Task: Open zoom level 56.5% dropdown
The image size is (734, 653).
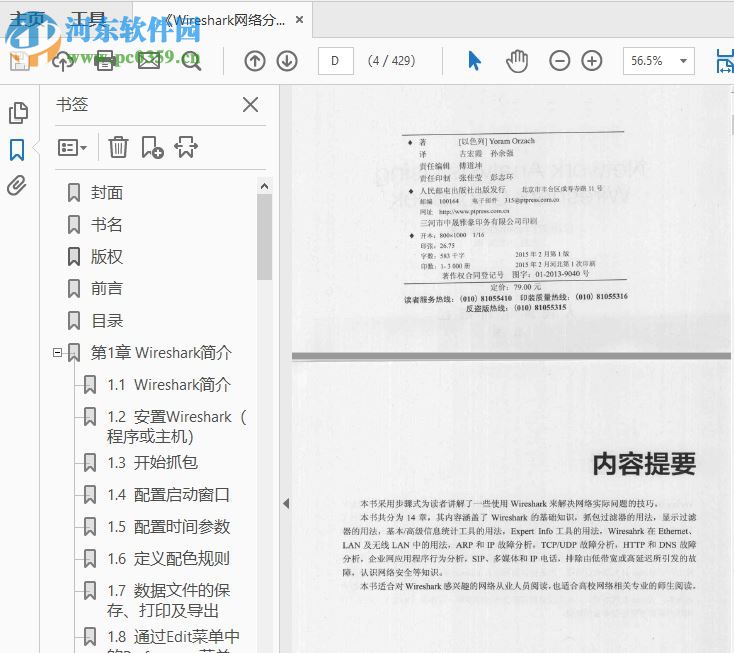Action: point(683,61)
